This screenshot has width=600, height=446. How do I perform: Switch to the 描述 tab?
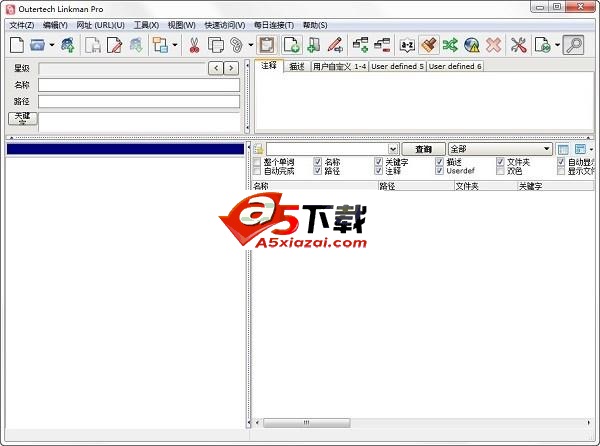[297, 67]
